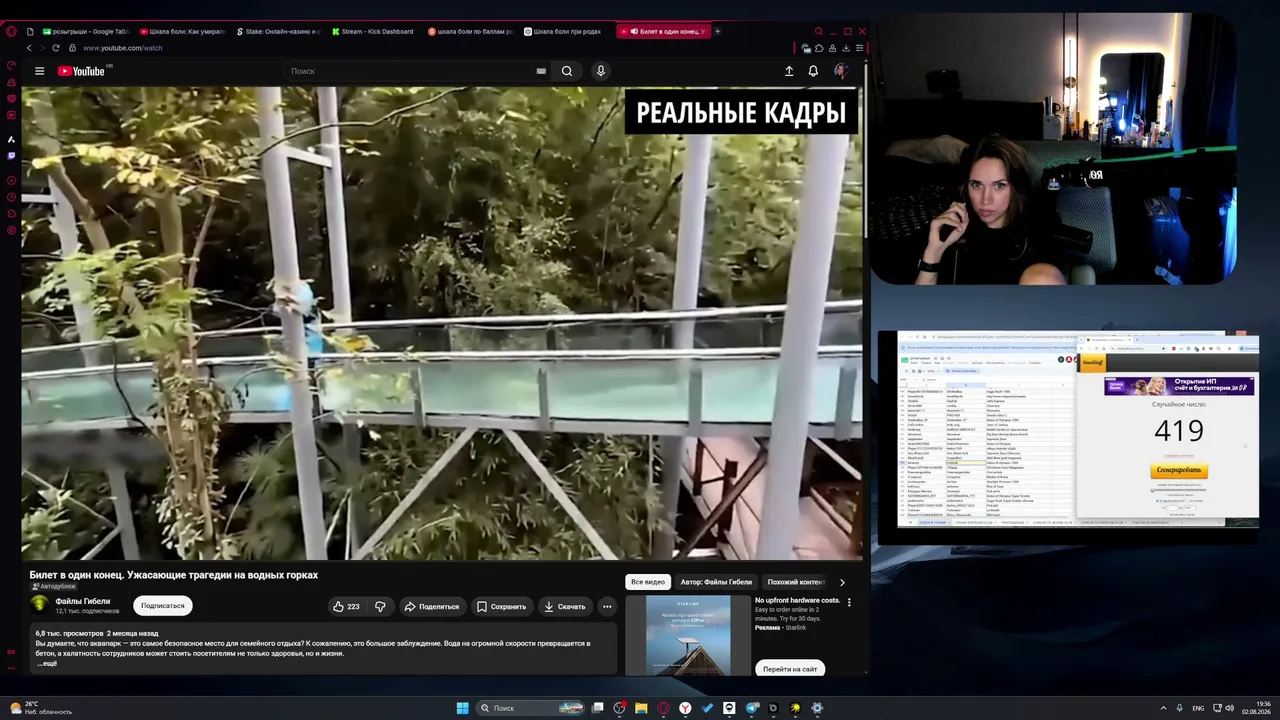Expand the description with ...ещё
This screenshot has width=1280, height=720.
click(47, 663)
